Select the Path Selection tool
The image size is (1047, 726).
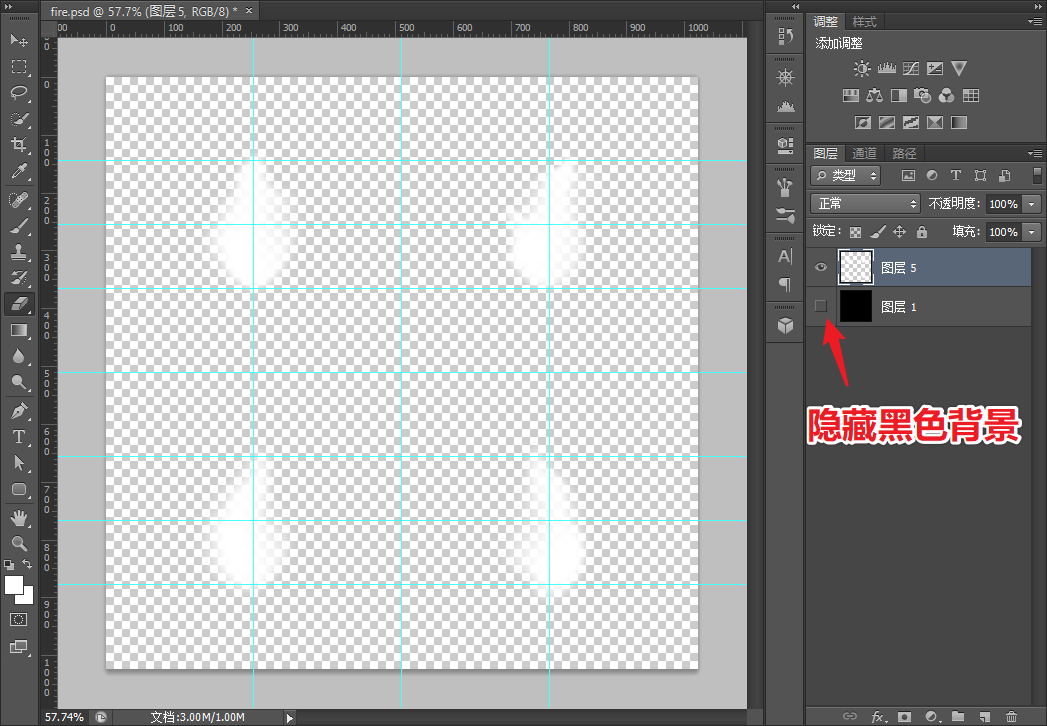click(x=19, y=463)
